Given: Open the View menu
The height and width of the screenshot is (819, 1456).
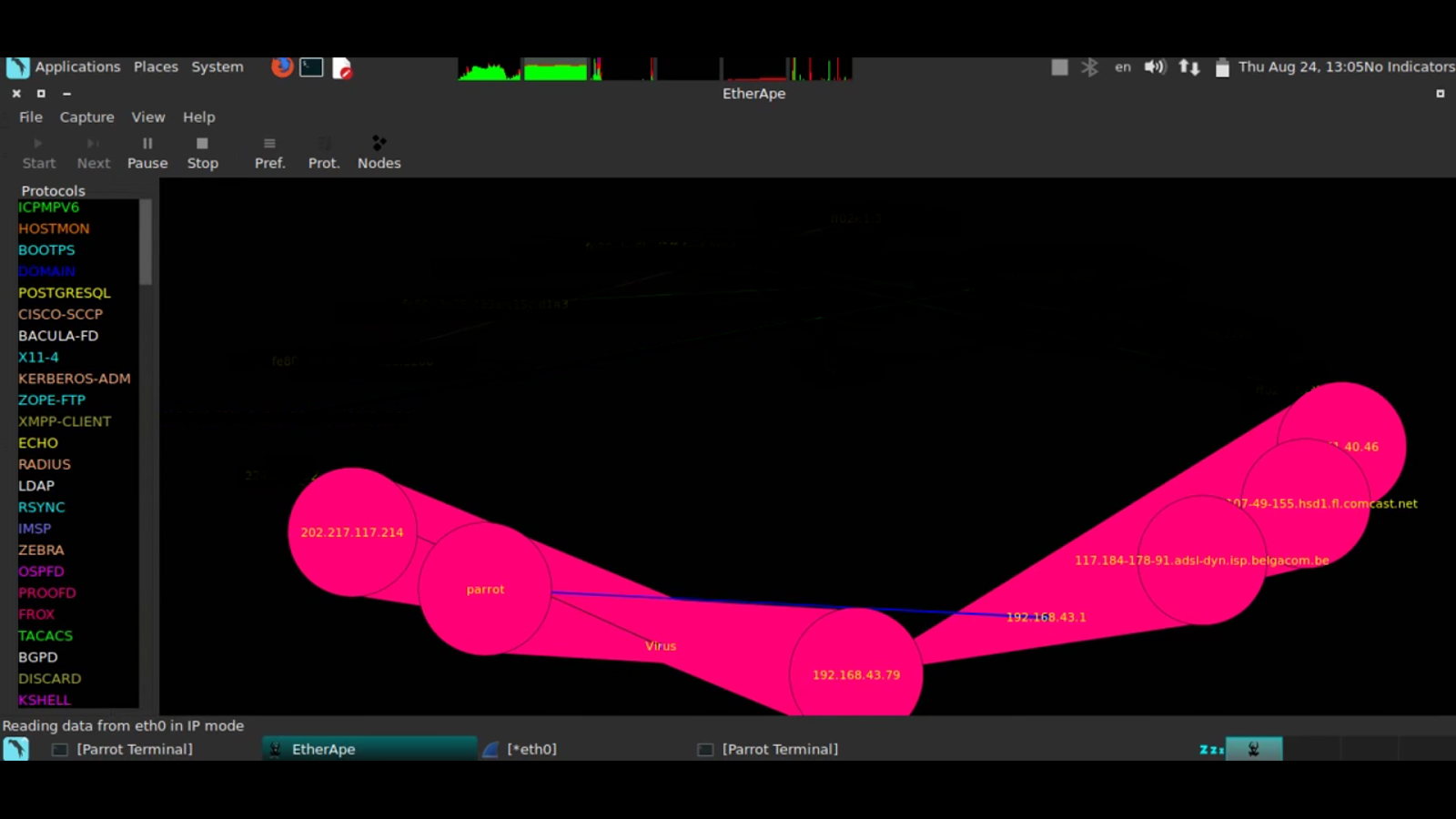Looking at the screenshot, I should pyautogui.click(x=148, y=116).
